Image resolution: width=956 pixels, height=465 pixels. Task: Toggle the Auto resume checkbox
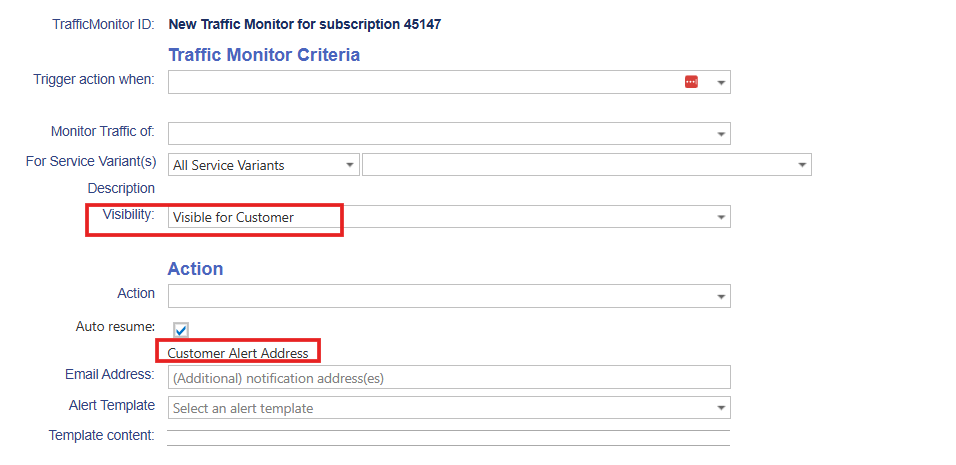[182, 330]
